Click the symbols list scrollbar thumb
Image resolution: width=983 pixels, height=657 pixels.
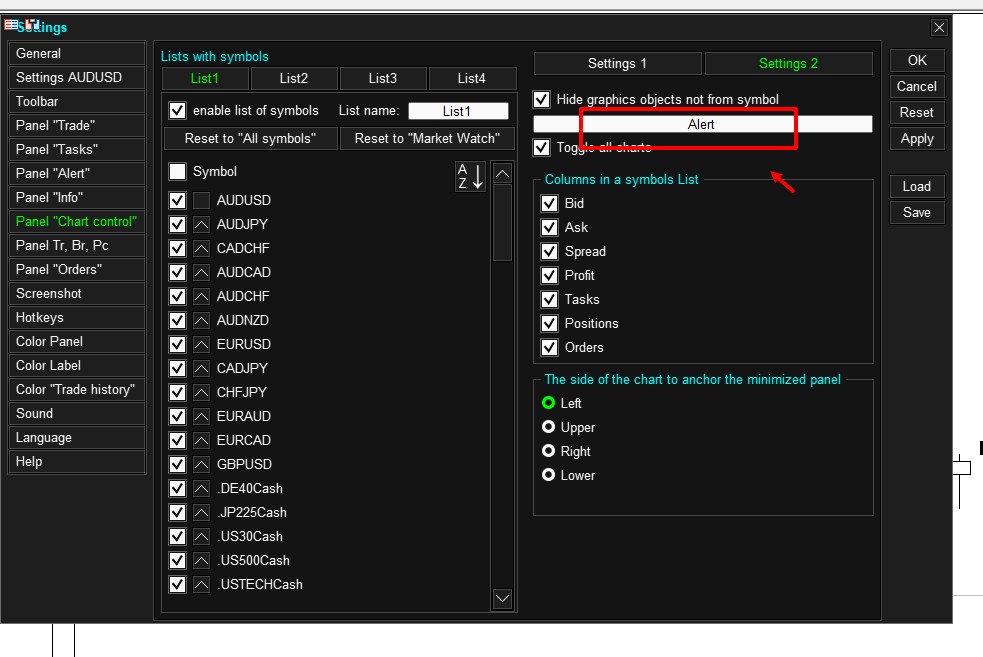click(502, 223)
